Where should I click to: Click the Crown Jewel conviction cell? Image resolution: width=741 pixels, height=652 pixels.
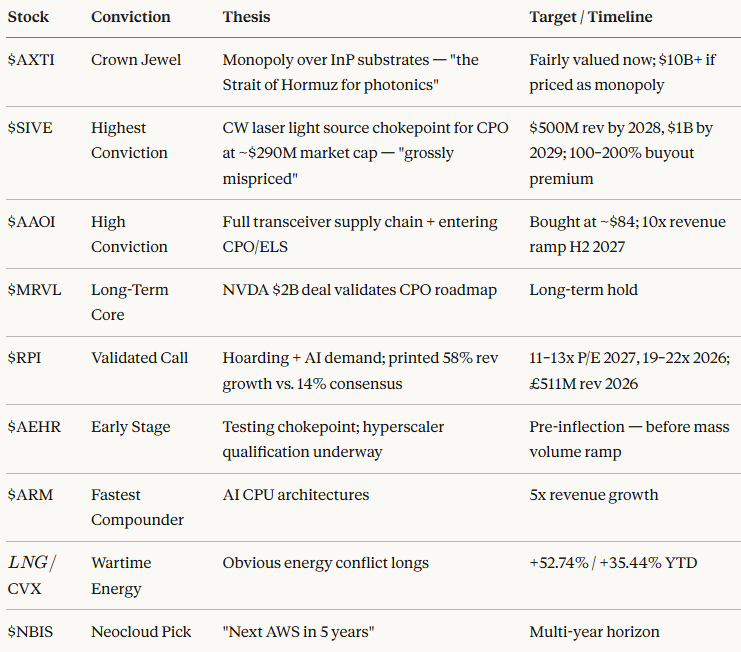point(136,60)
